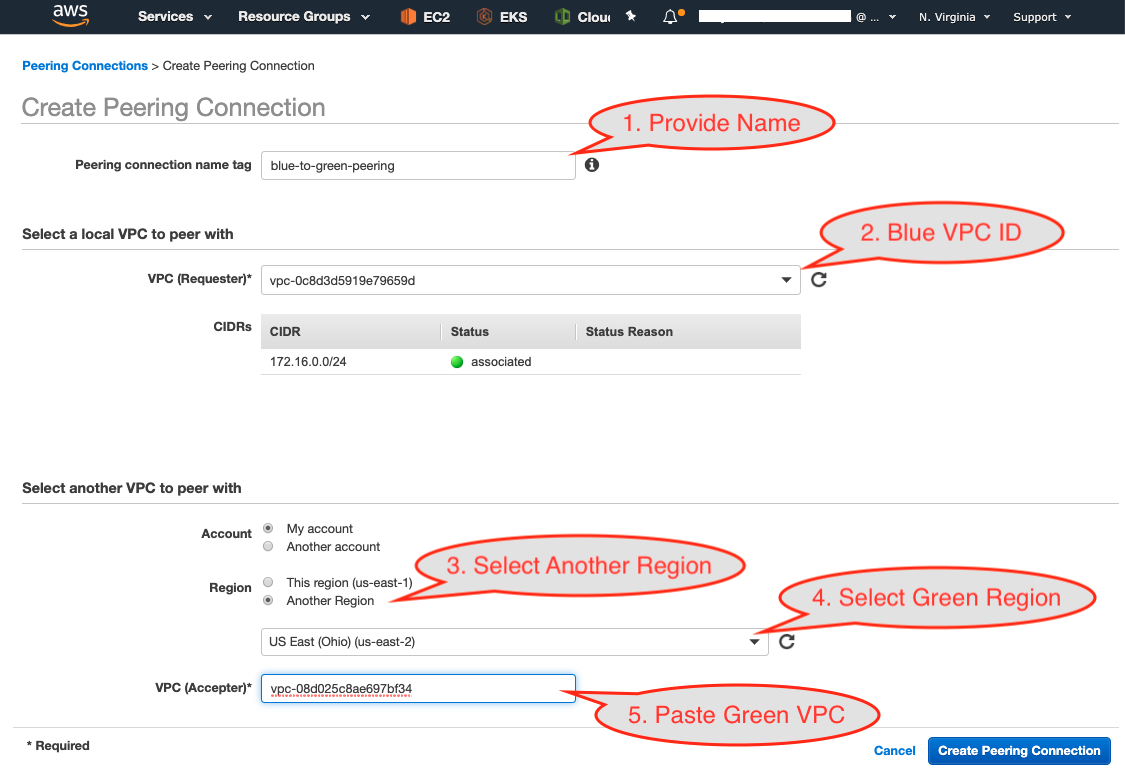Open the CloudFormation shortcut in the navigation bar

click(x=588, y=16)
